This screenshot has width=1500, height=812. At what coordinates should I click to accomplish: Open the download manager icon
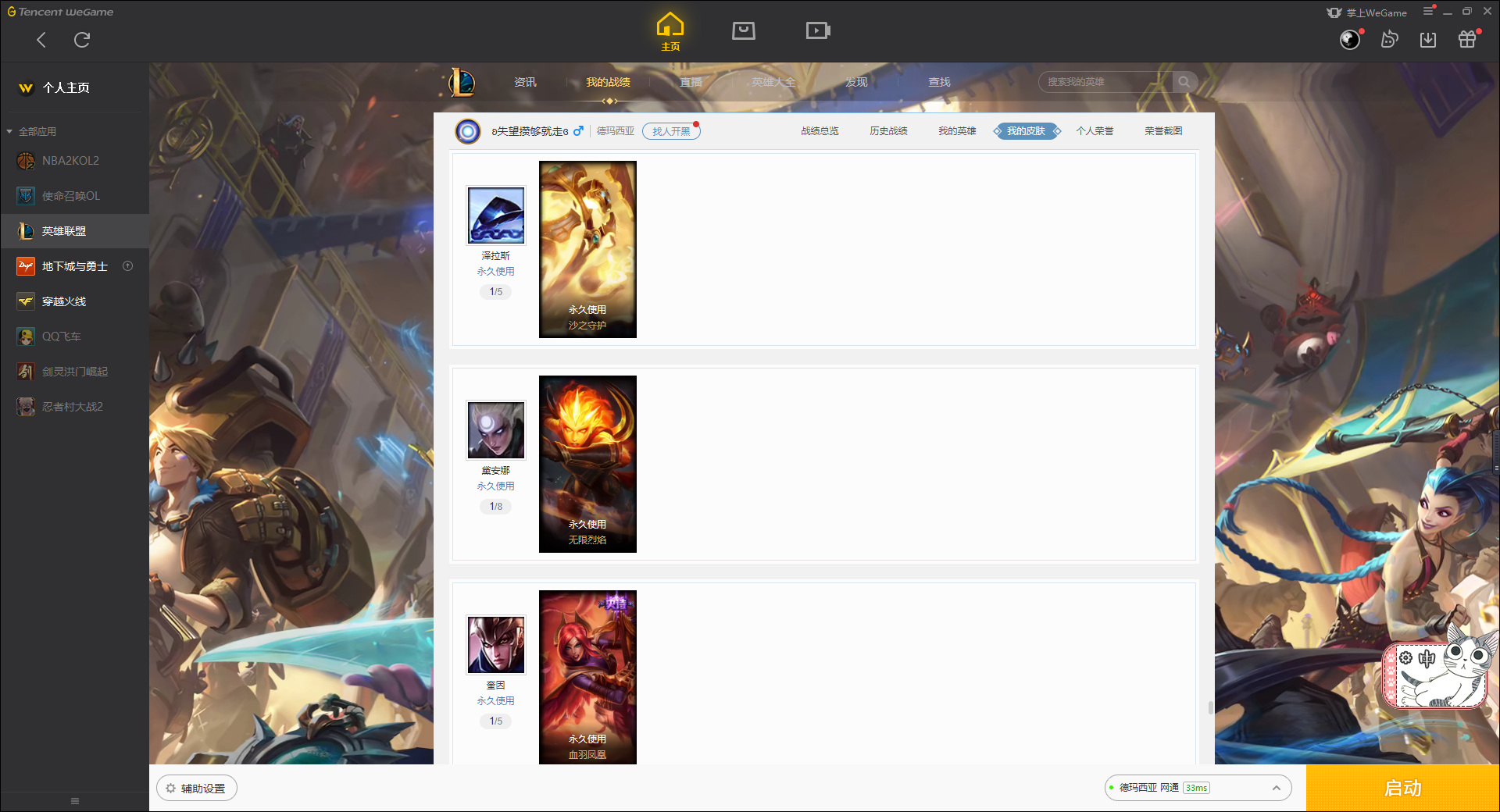(x=1428, y=40)
